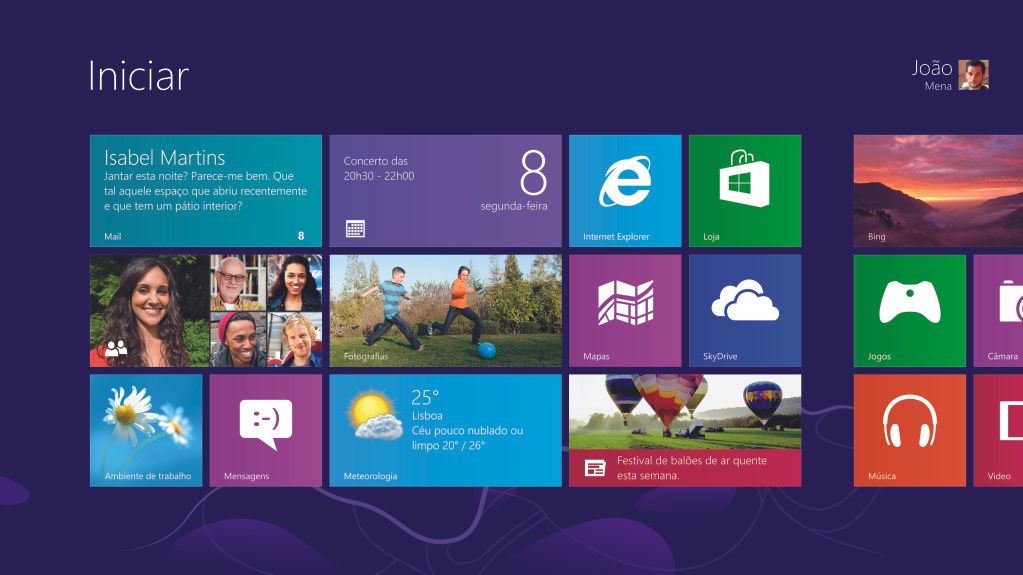Open the Bing sunset landscape tile
This screenshot has height=575, width=1023.
point(938,190)
